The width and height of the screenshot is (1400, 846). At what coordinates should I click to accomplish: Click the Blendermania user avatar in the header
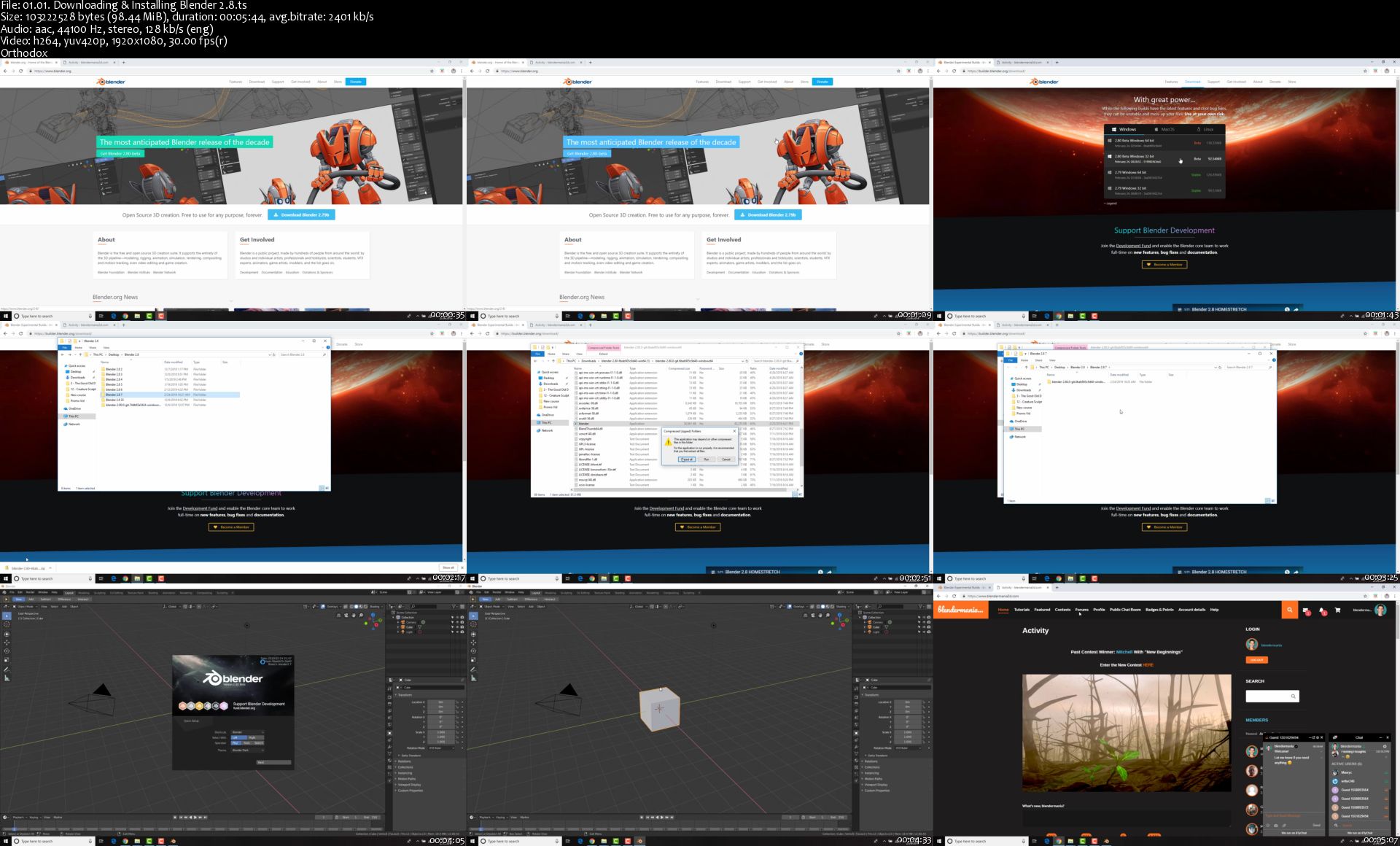1380,610
